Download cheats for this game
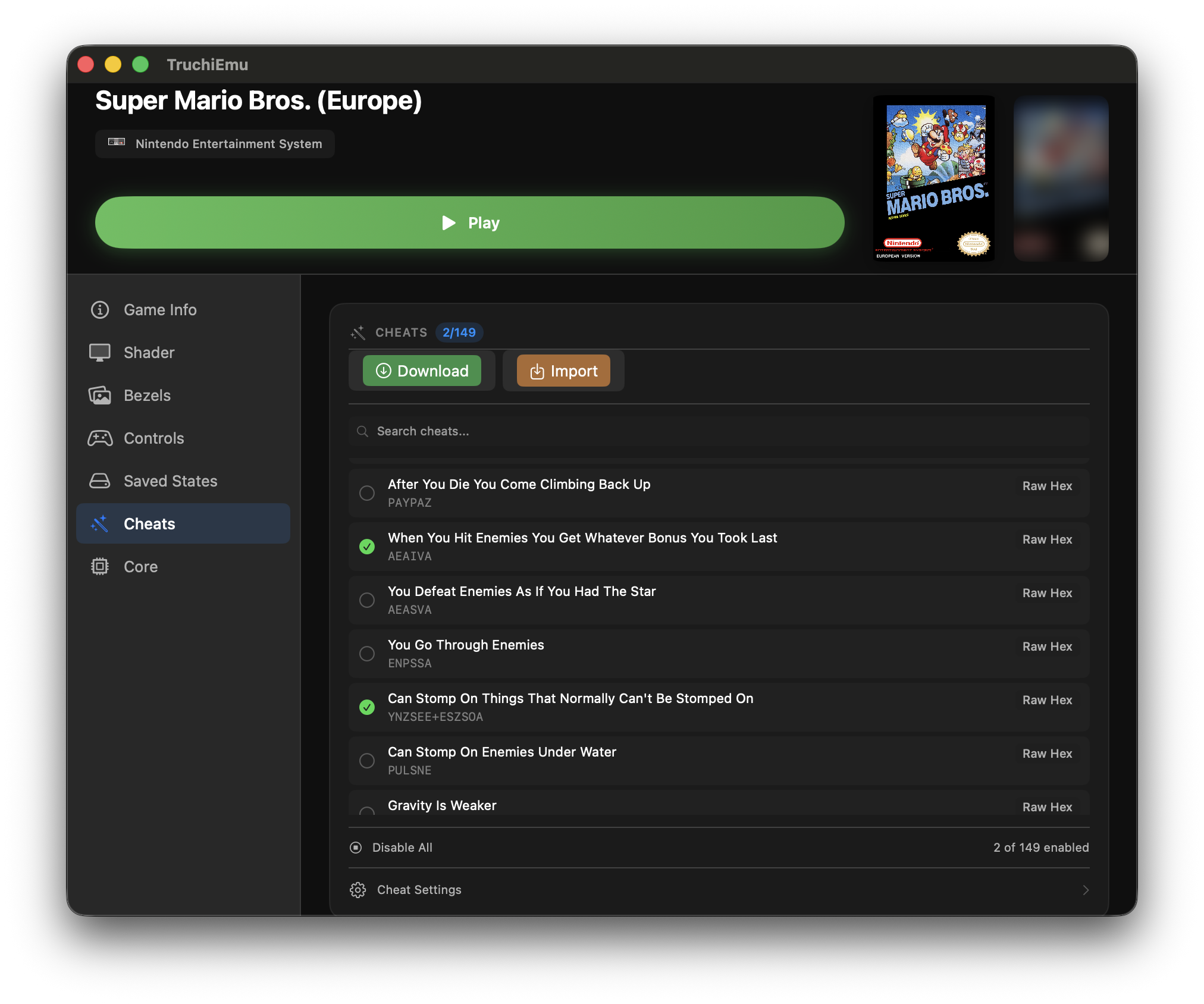The image size is (1204, 1004). coord(422,371)
